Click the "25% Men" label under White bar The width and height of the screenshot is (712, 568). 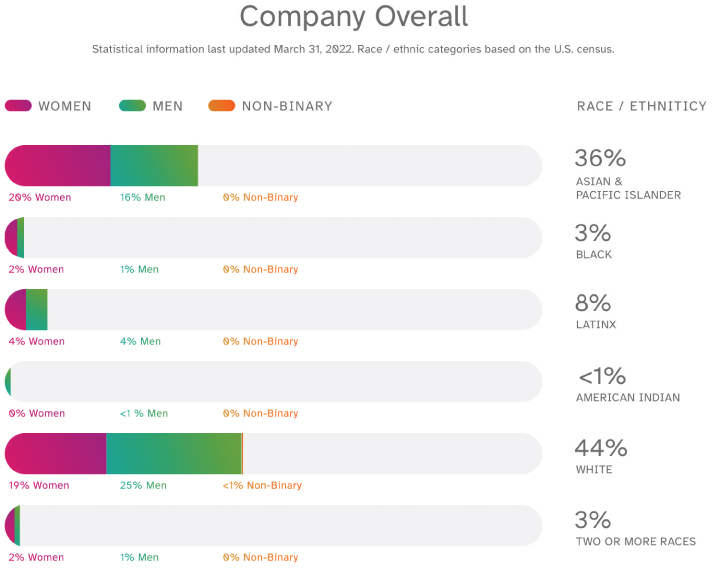[143, 486]
